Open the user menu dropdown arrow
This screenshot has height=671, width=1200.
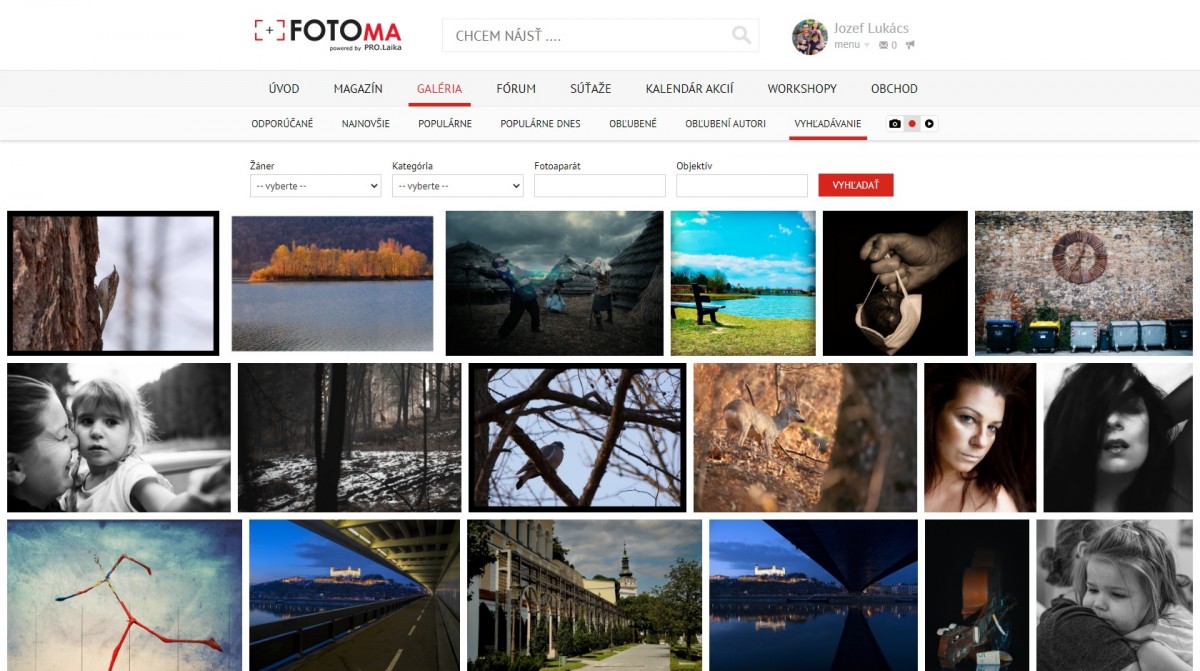tap(867, 45)
